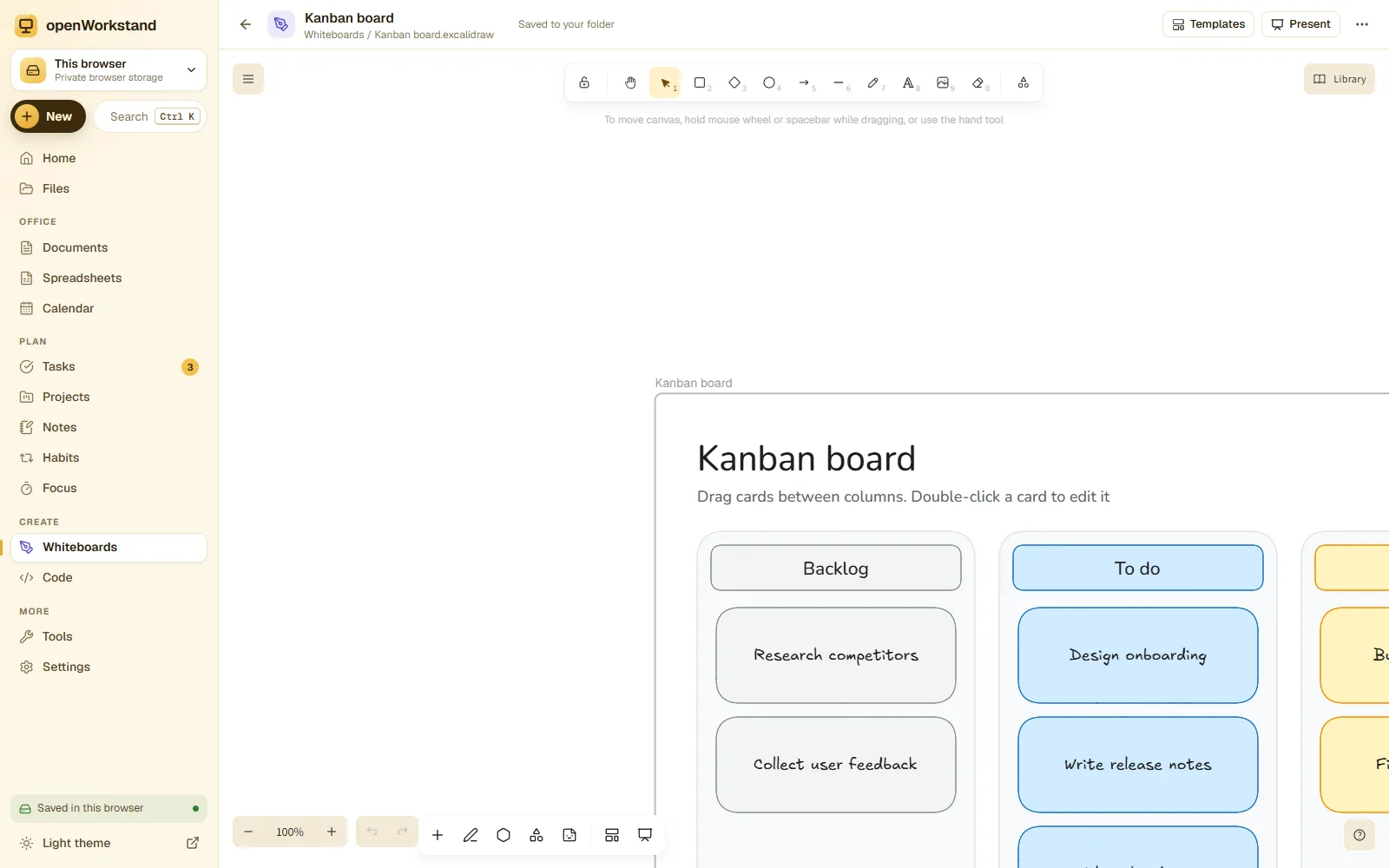This screenshot has height=868, width=1389.
Task: Open Tasks in the sidebar
Action: [109, 366]
